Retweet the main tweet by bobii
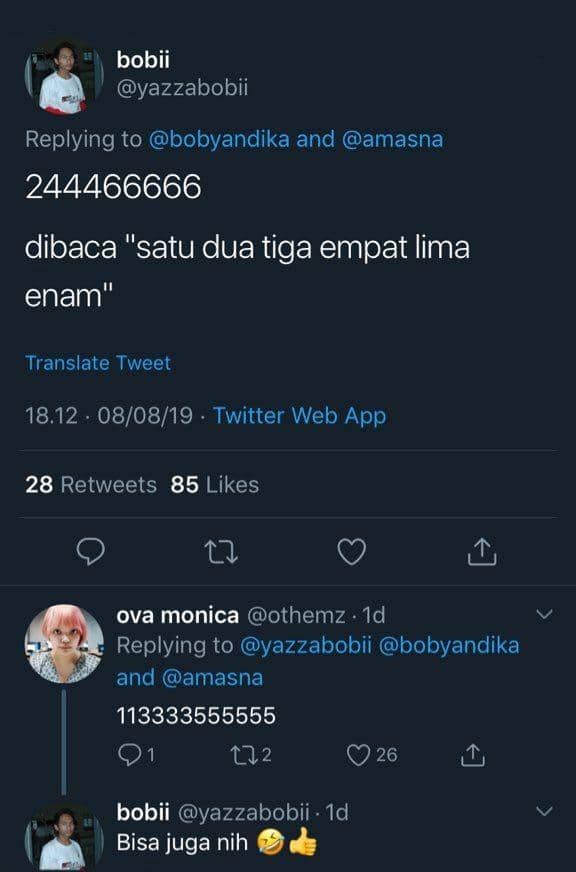This screenshot has height=872, width=576. 221,552
